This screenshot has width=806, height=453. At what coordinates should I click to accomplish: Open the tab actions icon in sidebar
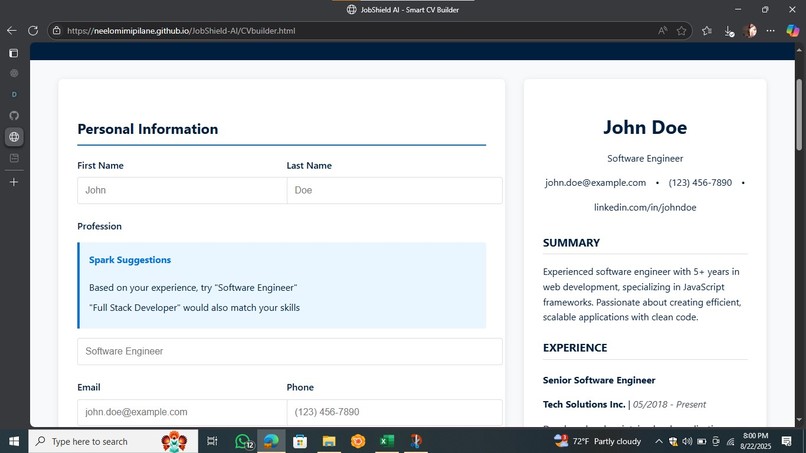[x=14, y=53]
